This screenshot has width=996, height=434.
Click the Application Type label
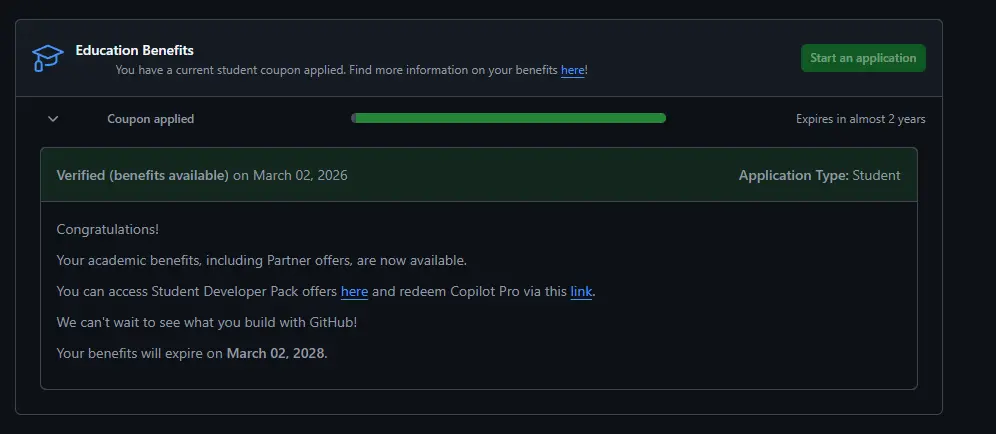(793, 175)
